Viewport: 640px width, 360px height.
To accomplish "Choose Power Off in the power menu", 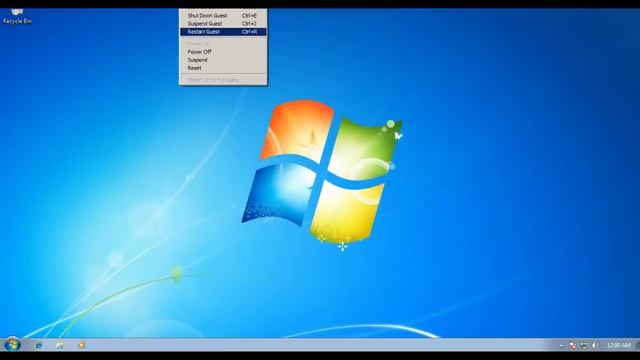I will [223, 52].
